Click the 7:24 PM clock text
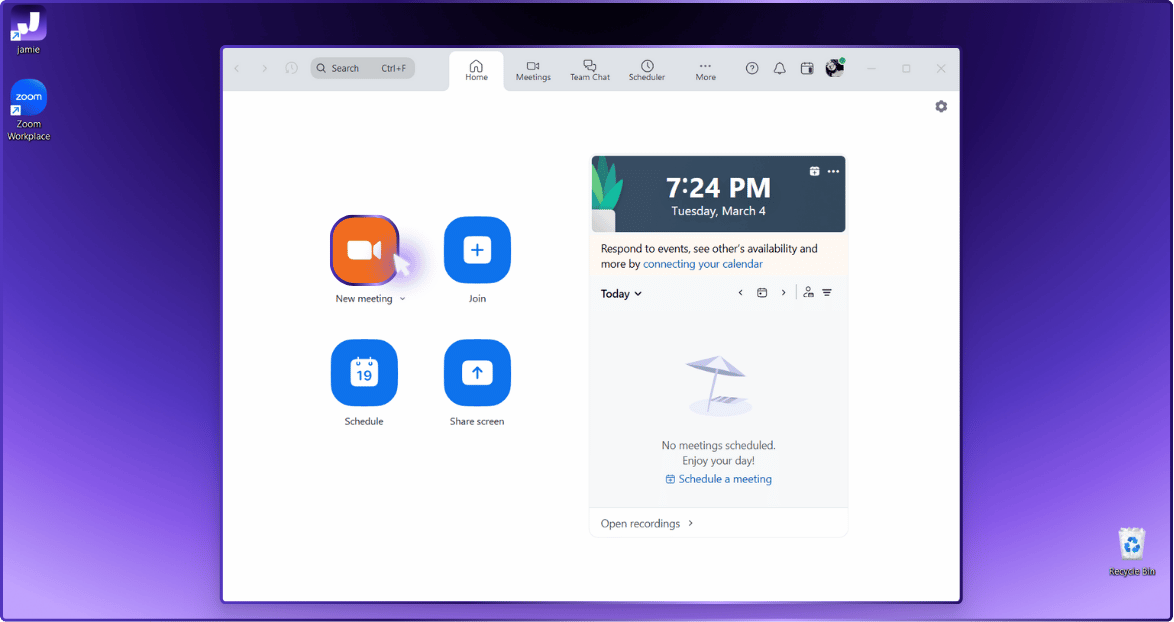1174x622 pixels. (x=718, y=187)
